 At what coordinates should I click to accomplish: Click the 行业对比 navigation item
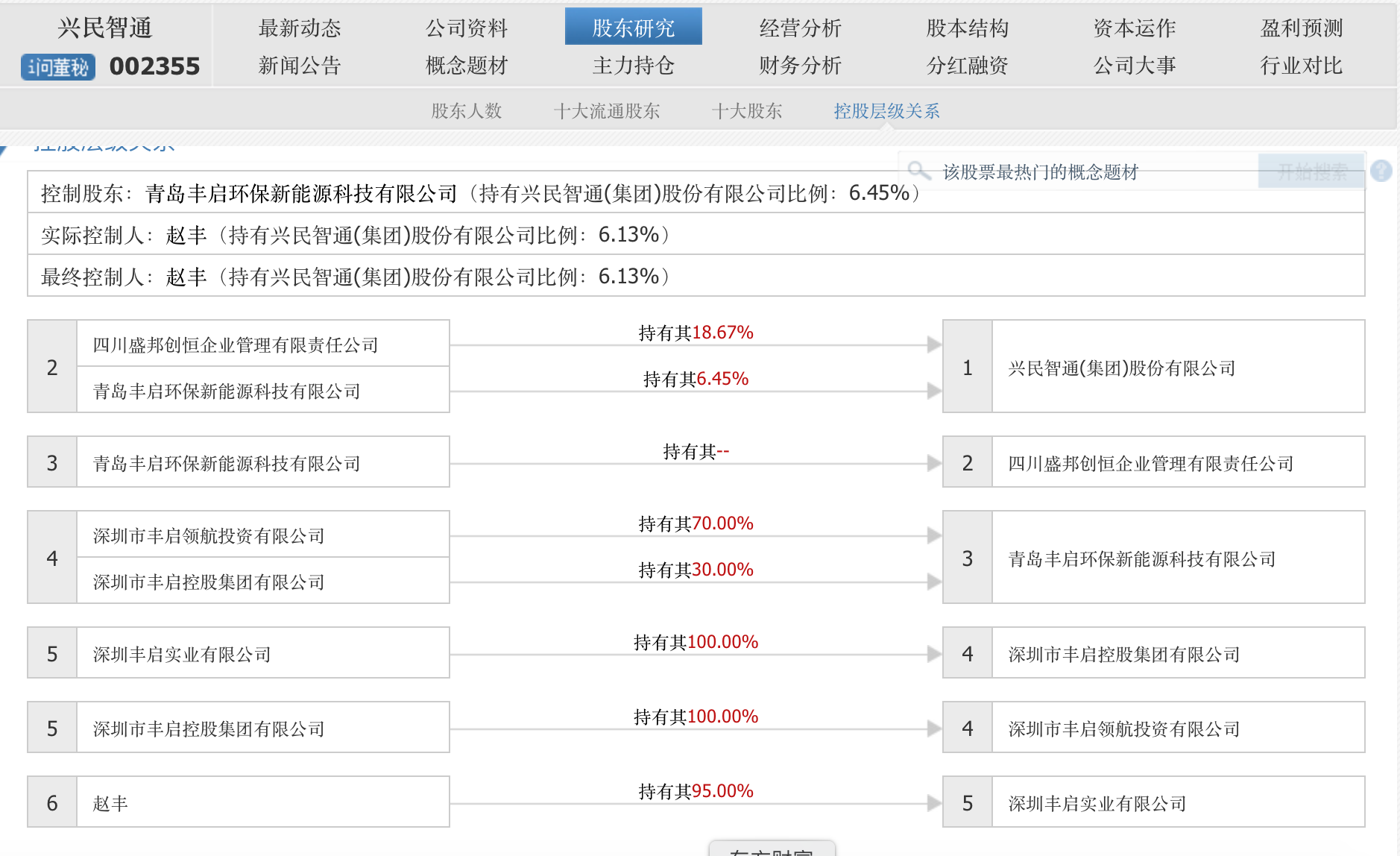1301,66
